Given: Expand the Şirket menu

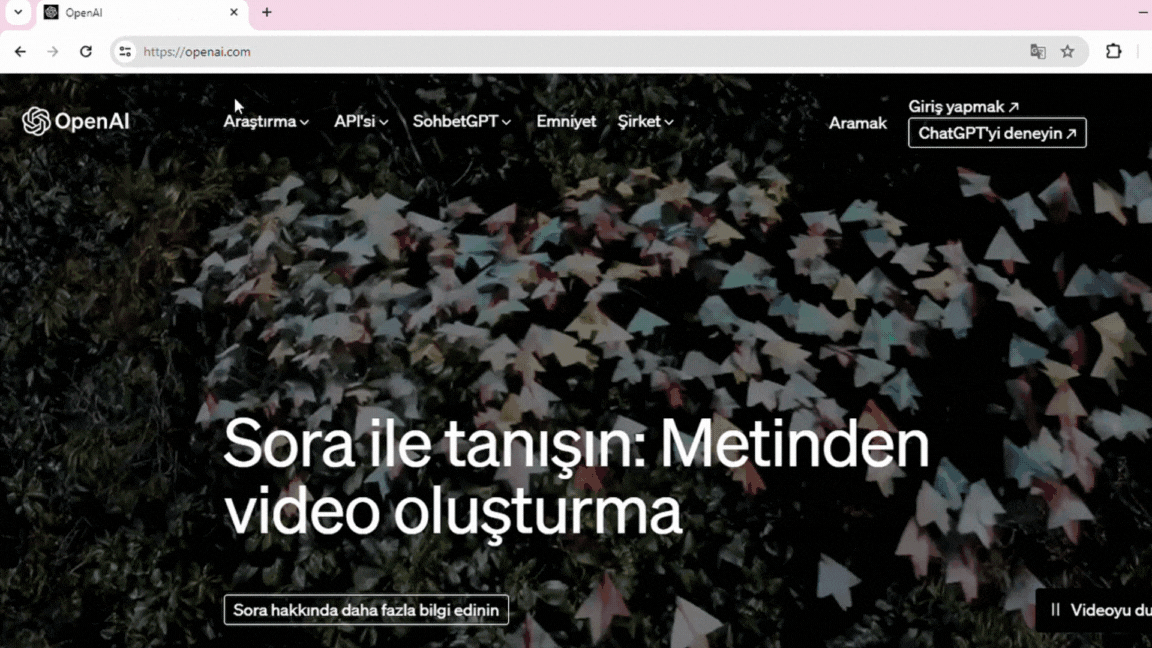Looking at the screenshot, I should click(645, 122).
